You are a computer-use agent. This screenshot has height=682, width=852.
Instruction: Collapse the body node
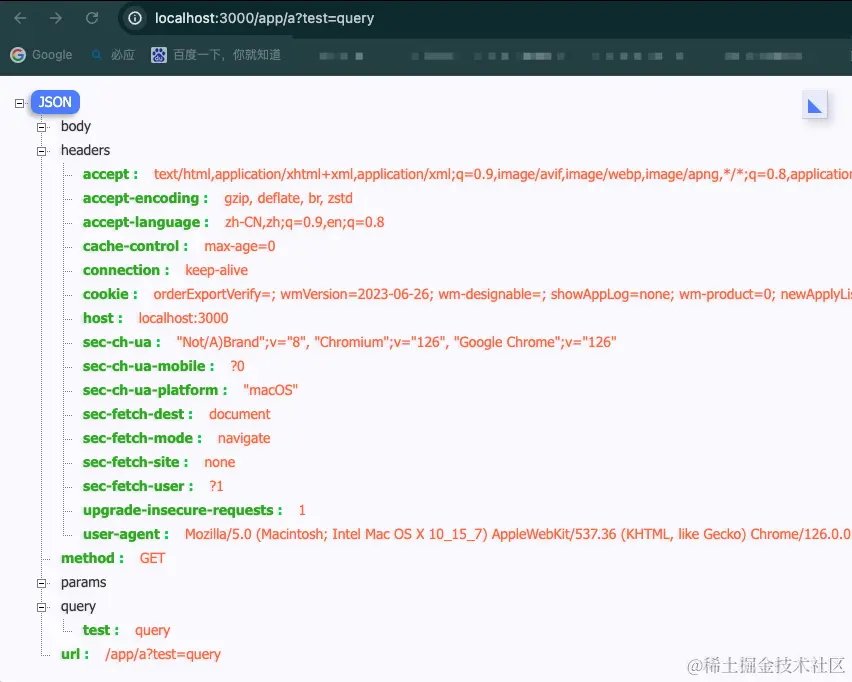(41, 127)
